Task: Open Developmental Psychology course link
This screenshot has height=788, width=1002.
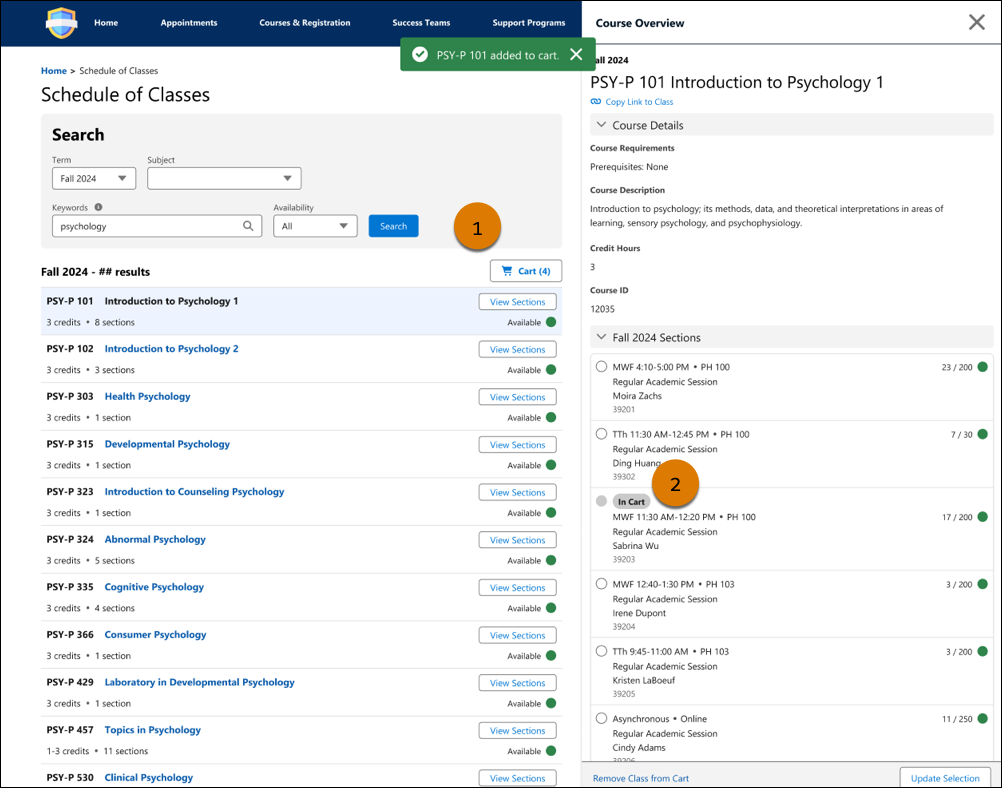Action: point(167,444)
